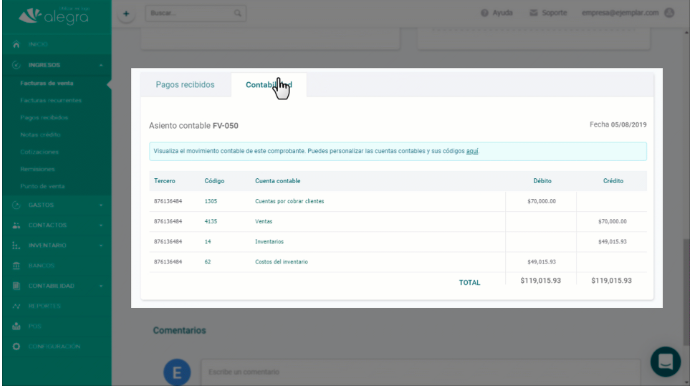Click the Débito column header
This screenshot has width=694, height=388.
tap(542, 181)
